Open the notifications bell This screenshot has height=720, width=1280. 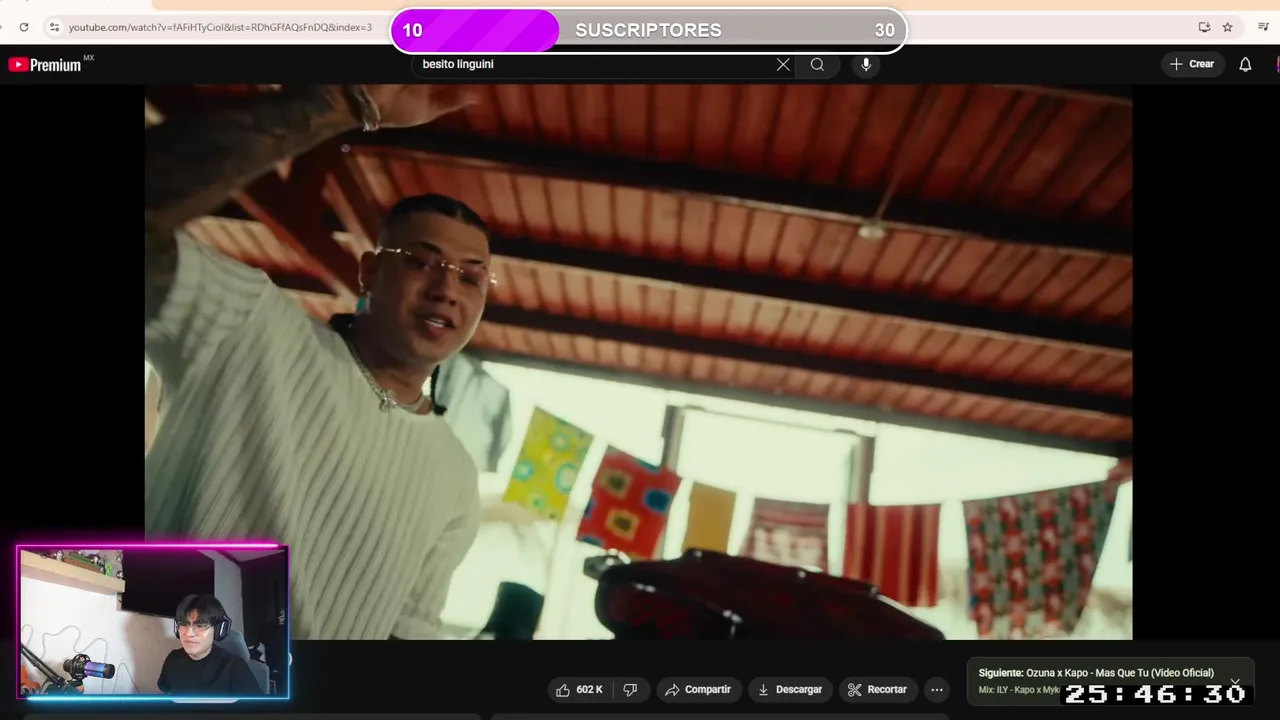(1245, 64)
